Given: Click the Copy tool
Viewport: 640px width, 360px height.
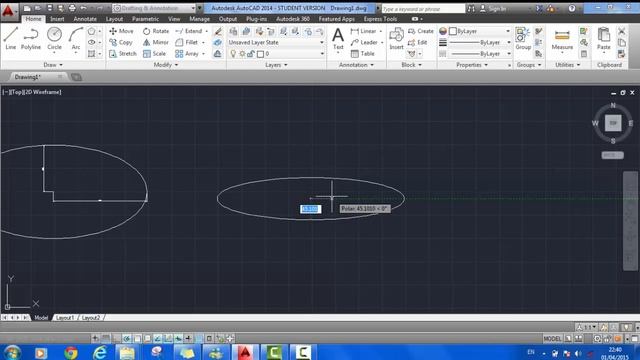Looking at the screenshot, I should point(121,42).
